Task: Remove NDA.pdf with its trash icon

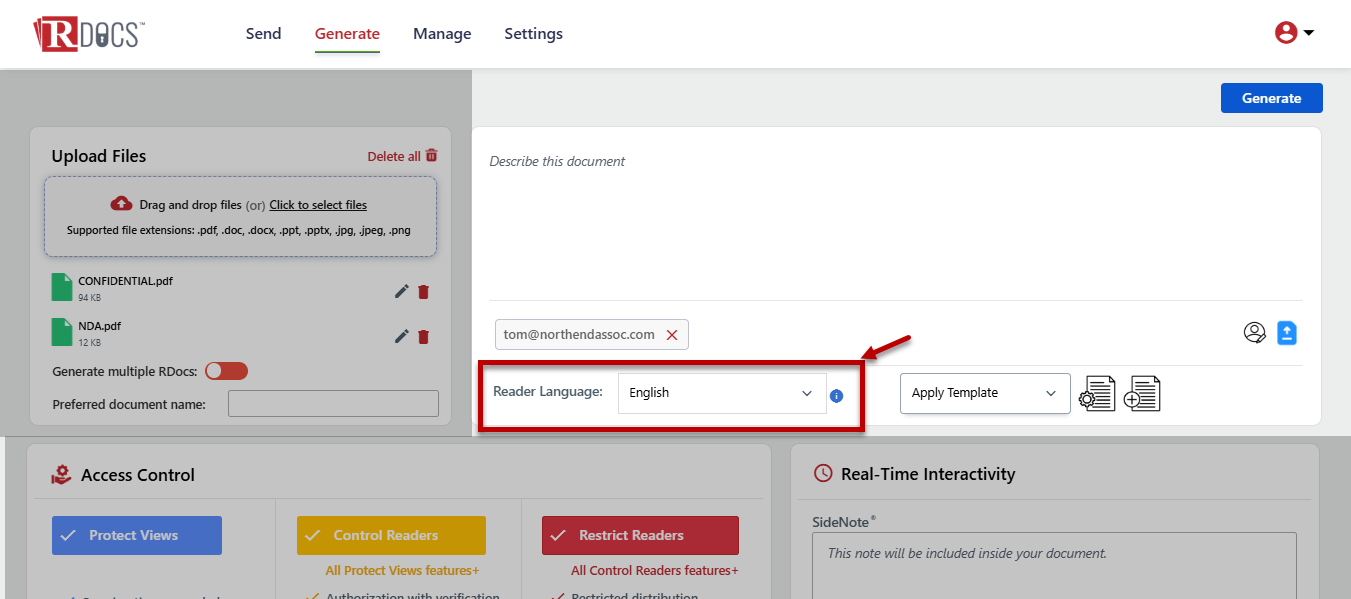Action: pyautogui.click(x=423, y=336)
